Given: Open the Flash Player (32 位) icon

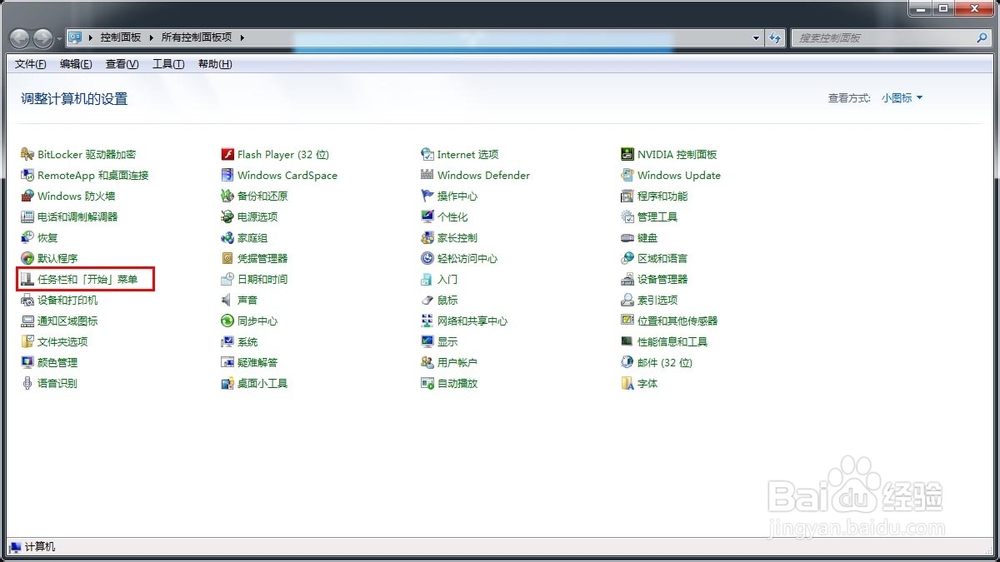Looking at the screenshot, I should [x=227, y=154].
